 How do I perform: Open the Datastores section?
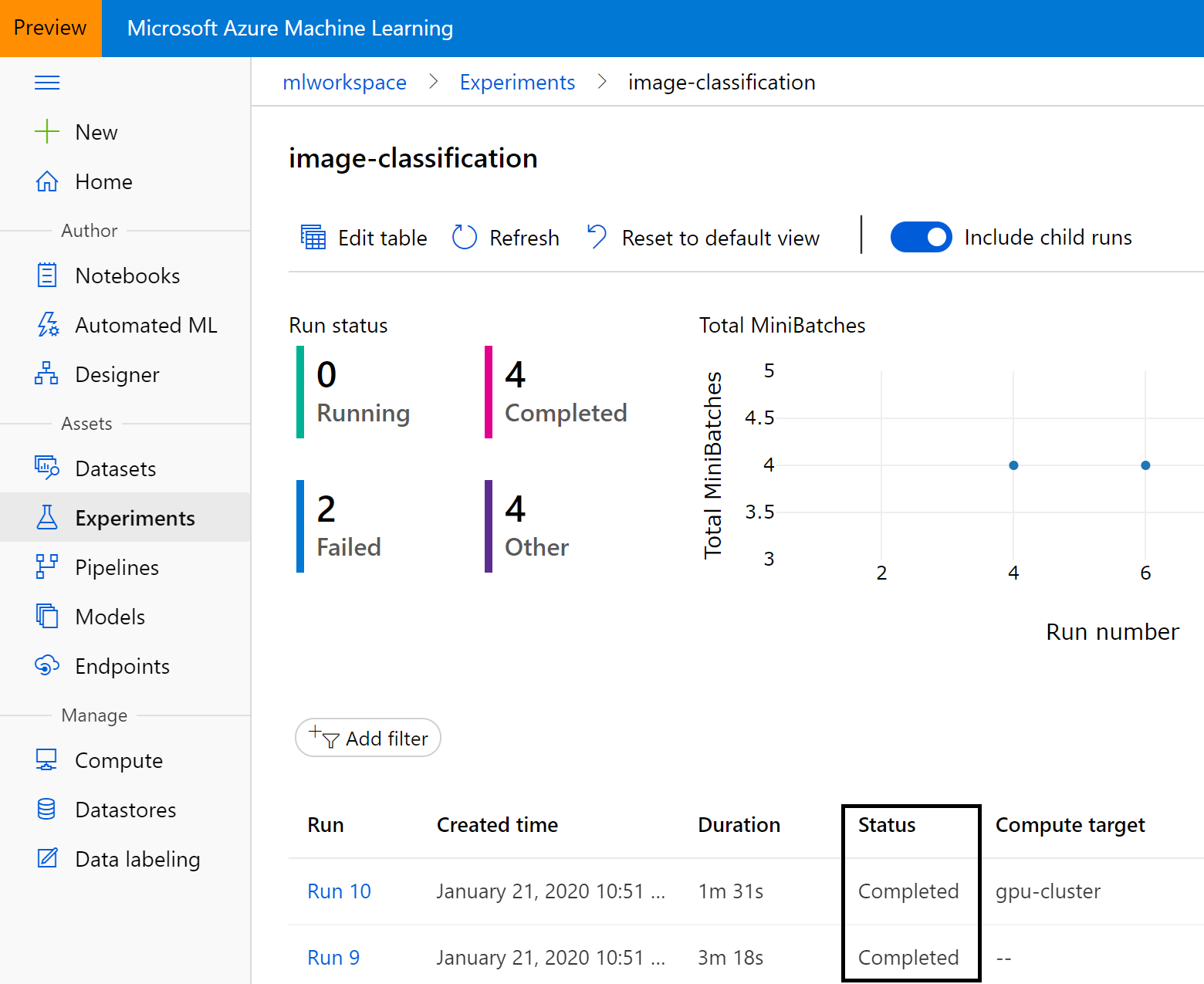coord(125,810)
